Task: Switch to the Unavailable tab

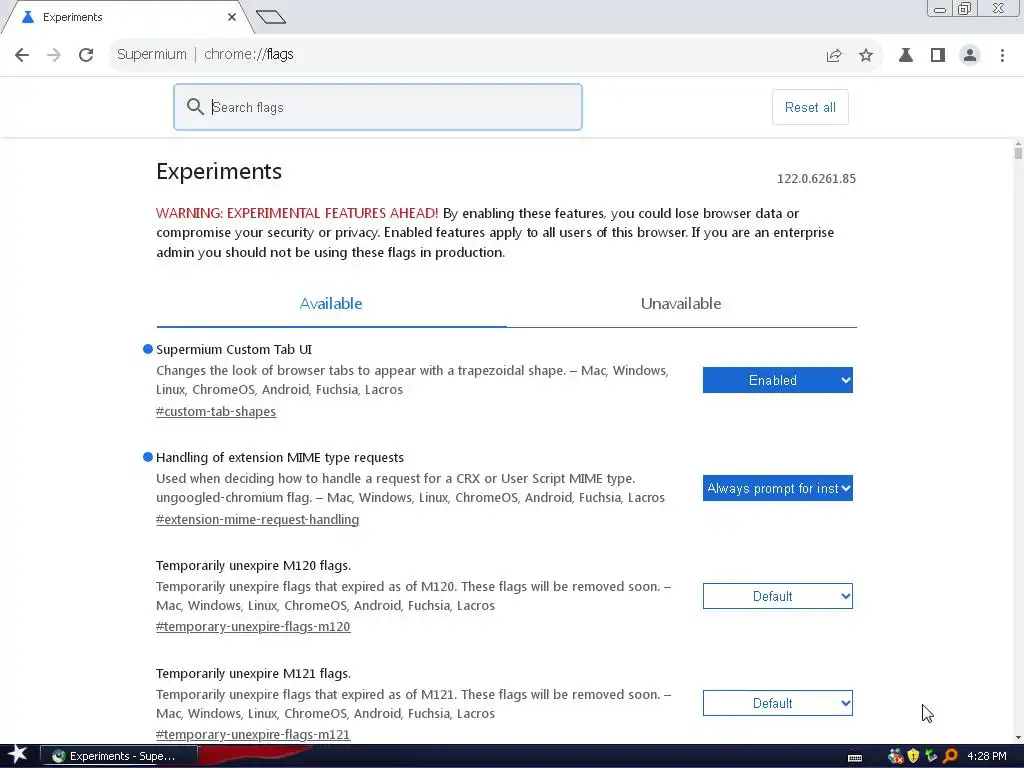Action: (681, 304)
